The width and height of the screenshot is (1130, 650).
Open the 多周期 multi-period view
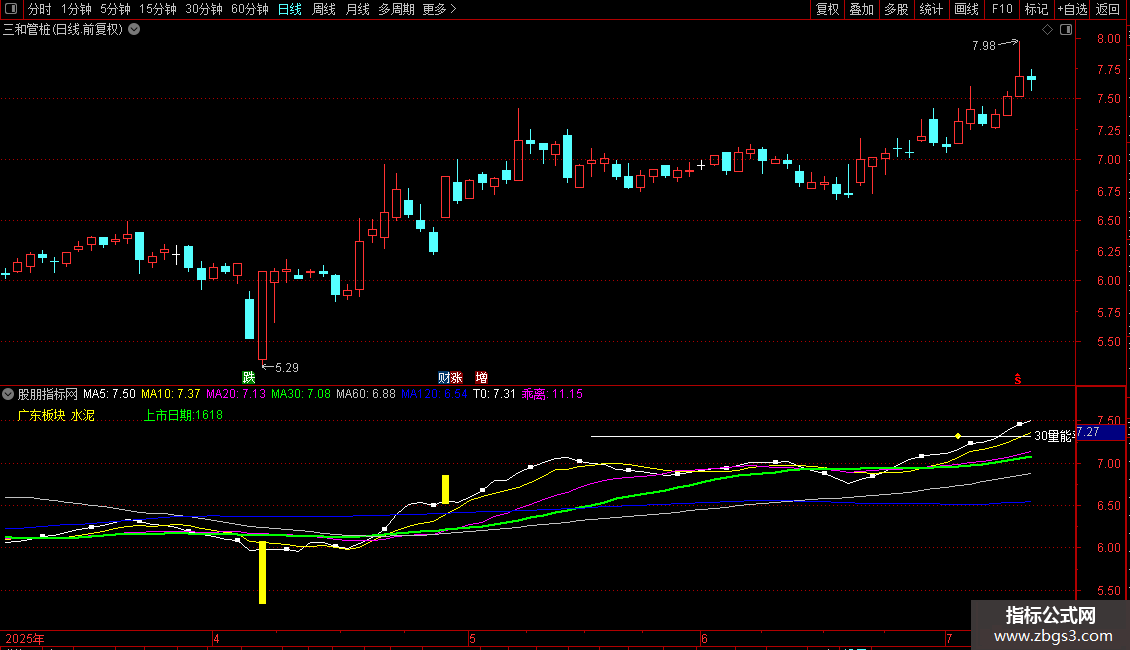396,9
